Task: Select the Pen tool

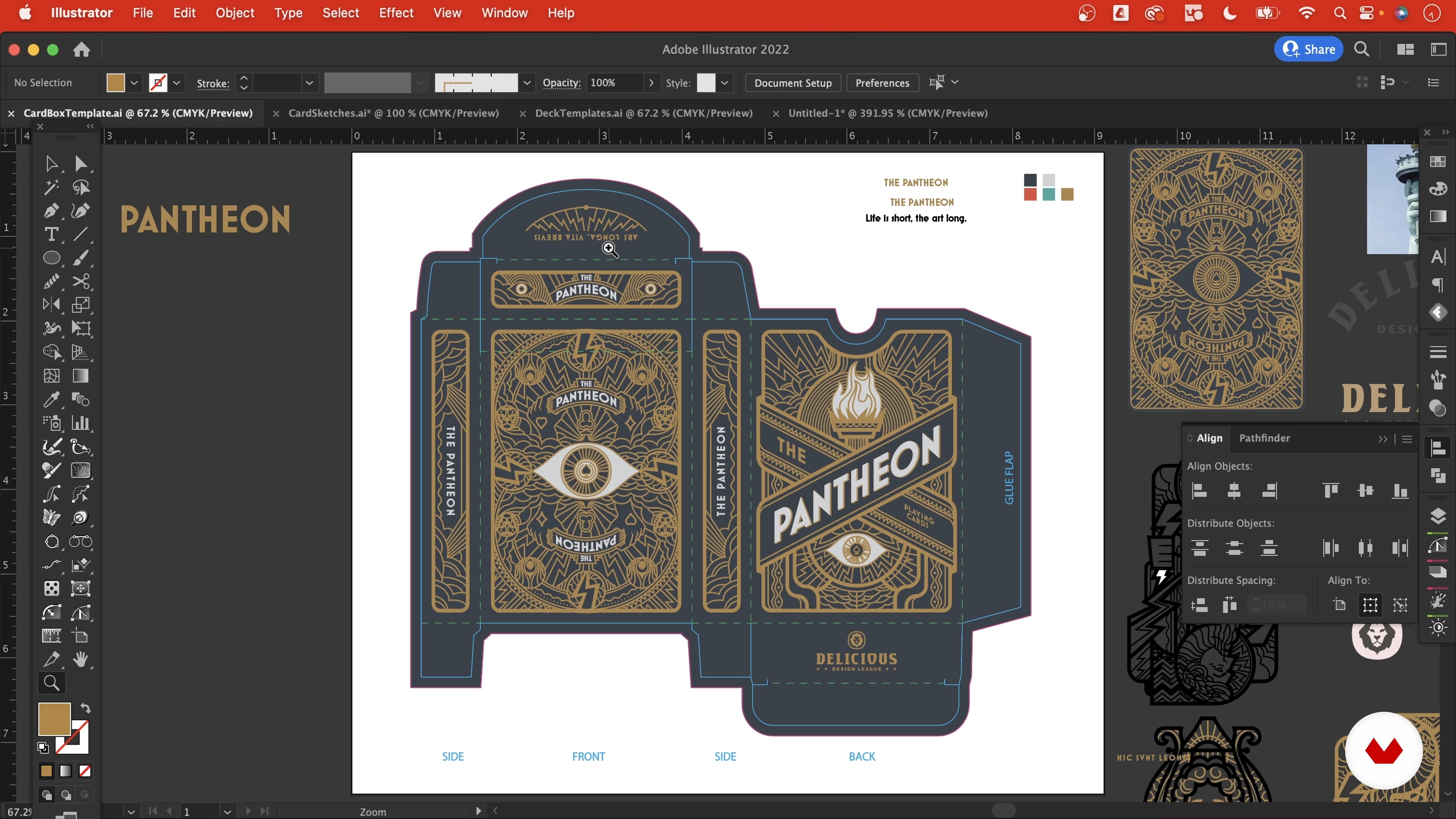Action: coord(52,211)
